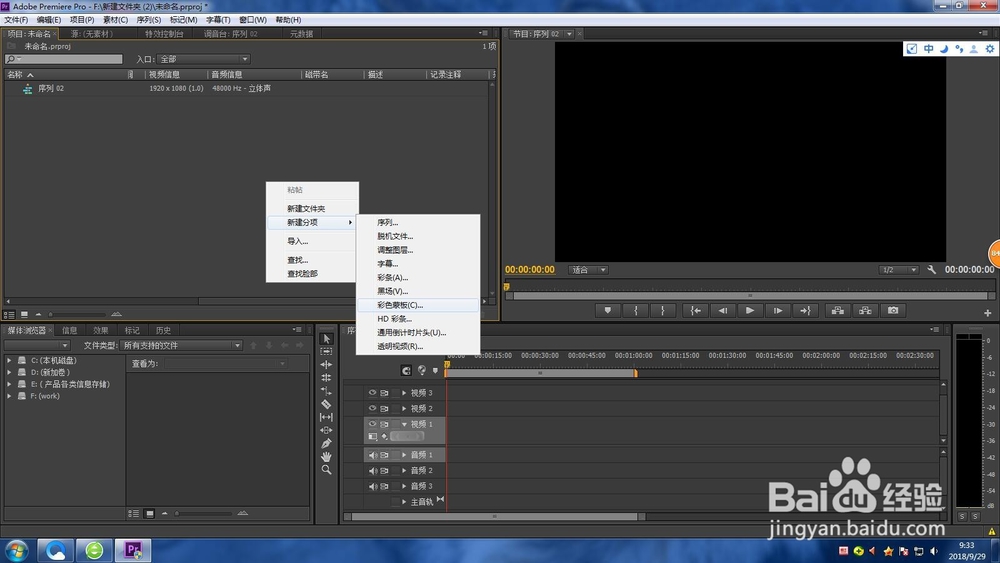
Task: Open 入口 全部 dropdown
Action: click(x=203, y=59)
